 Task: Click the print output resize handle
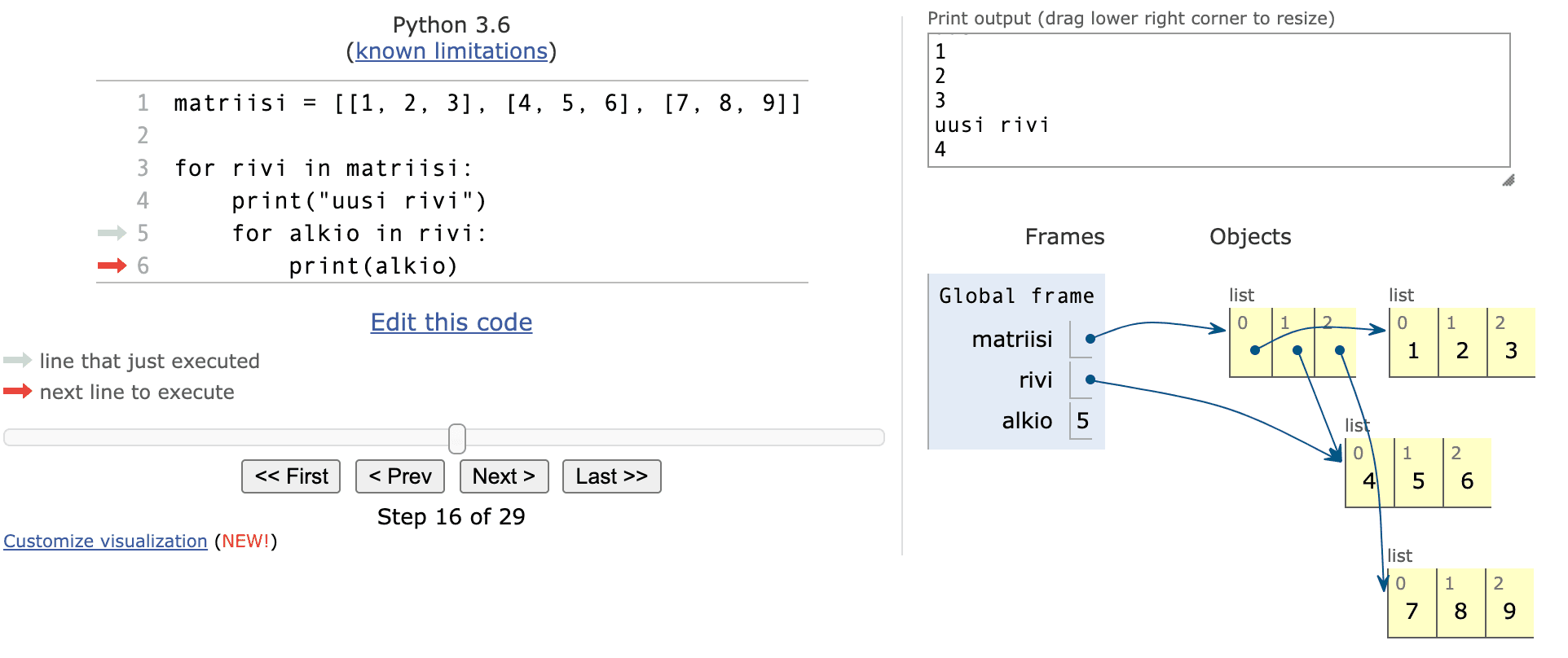[1508, 181]
